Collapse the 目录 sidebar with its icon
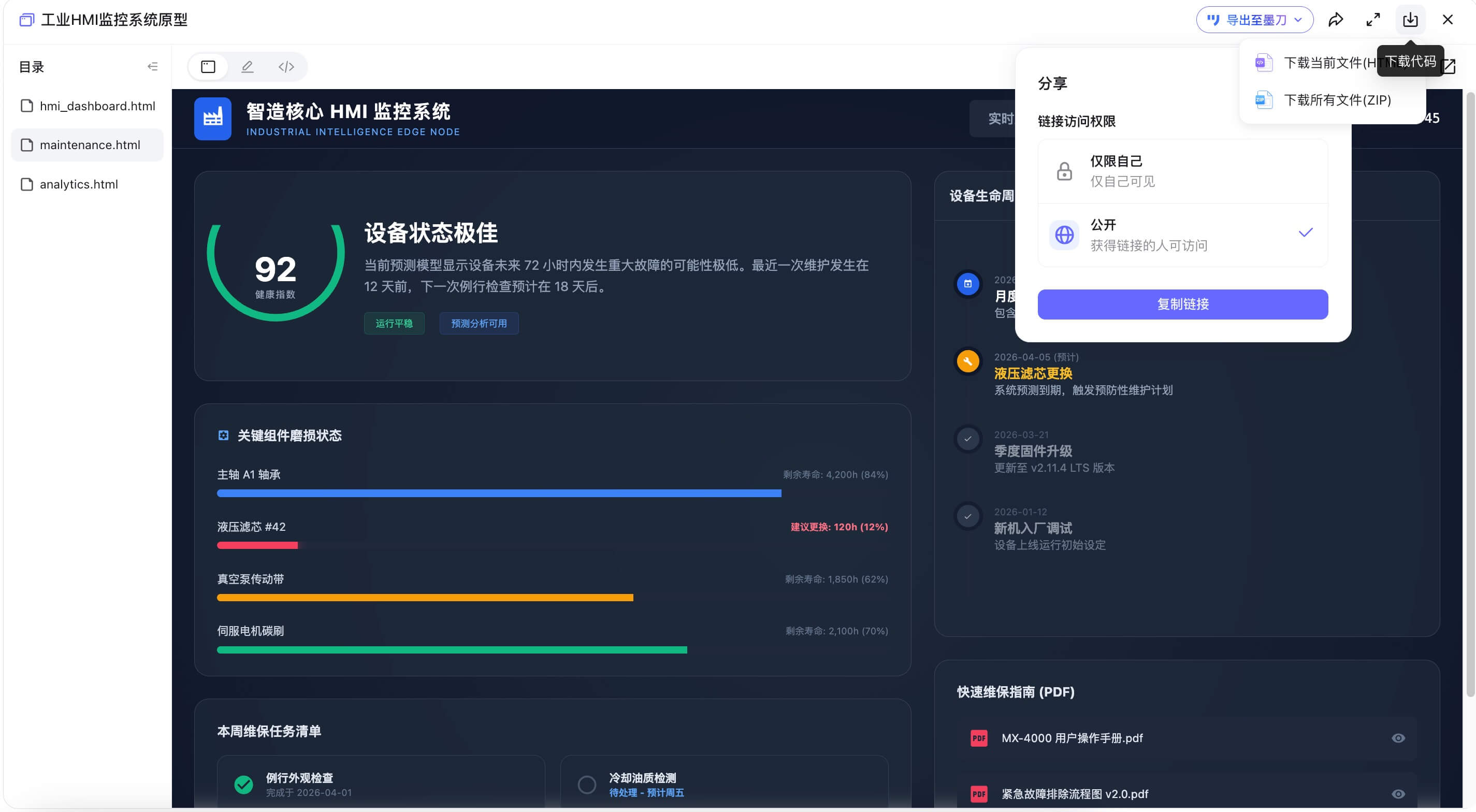1476x812 pixels. pos(152,66)
